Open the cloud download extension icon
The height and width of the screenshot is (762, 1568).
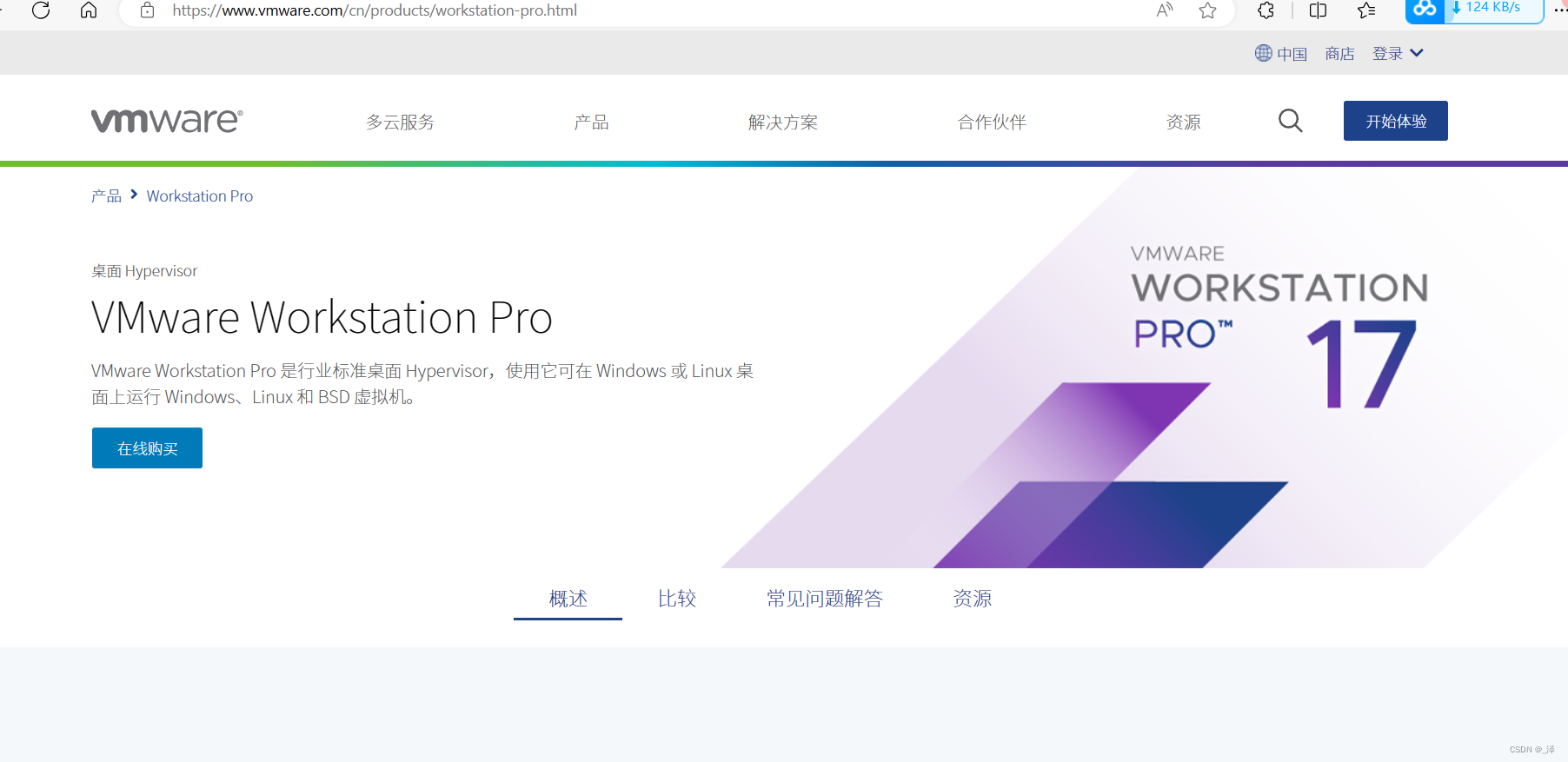coord(1425,10)
